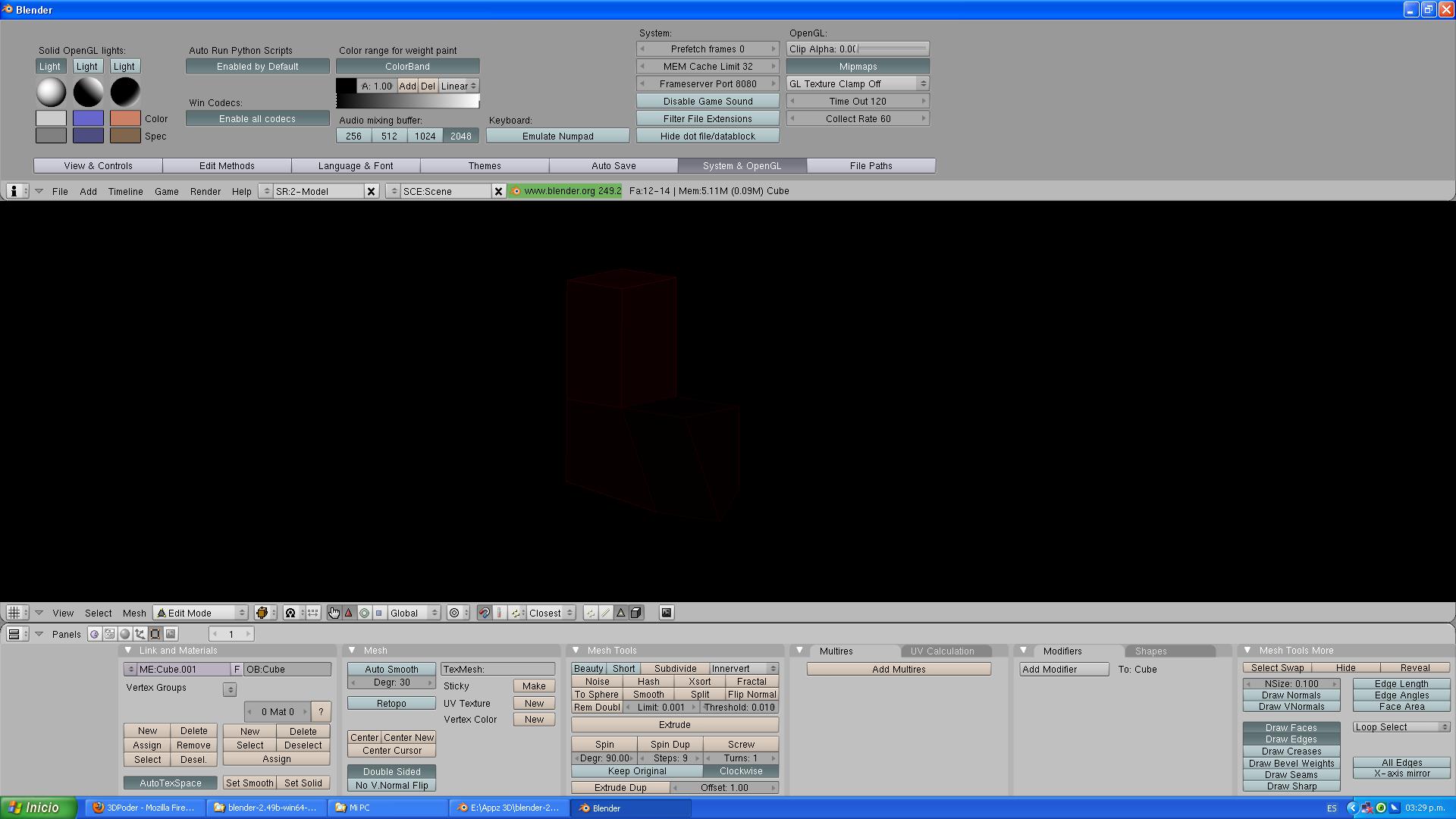Click the blue light color swatch
This screenshot has width=1456, height=819.
click(x=88, y=118)
